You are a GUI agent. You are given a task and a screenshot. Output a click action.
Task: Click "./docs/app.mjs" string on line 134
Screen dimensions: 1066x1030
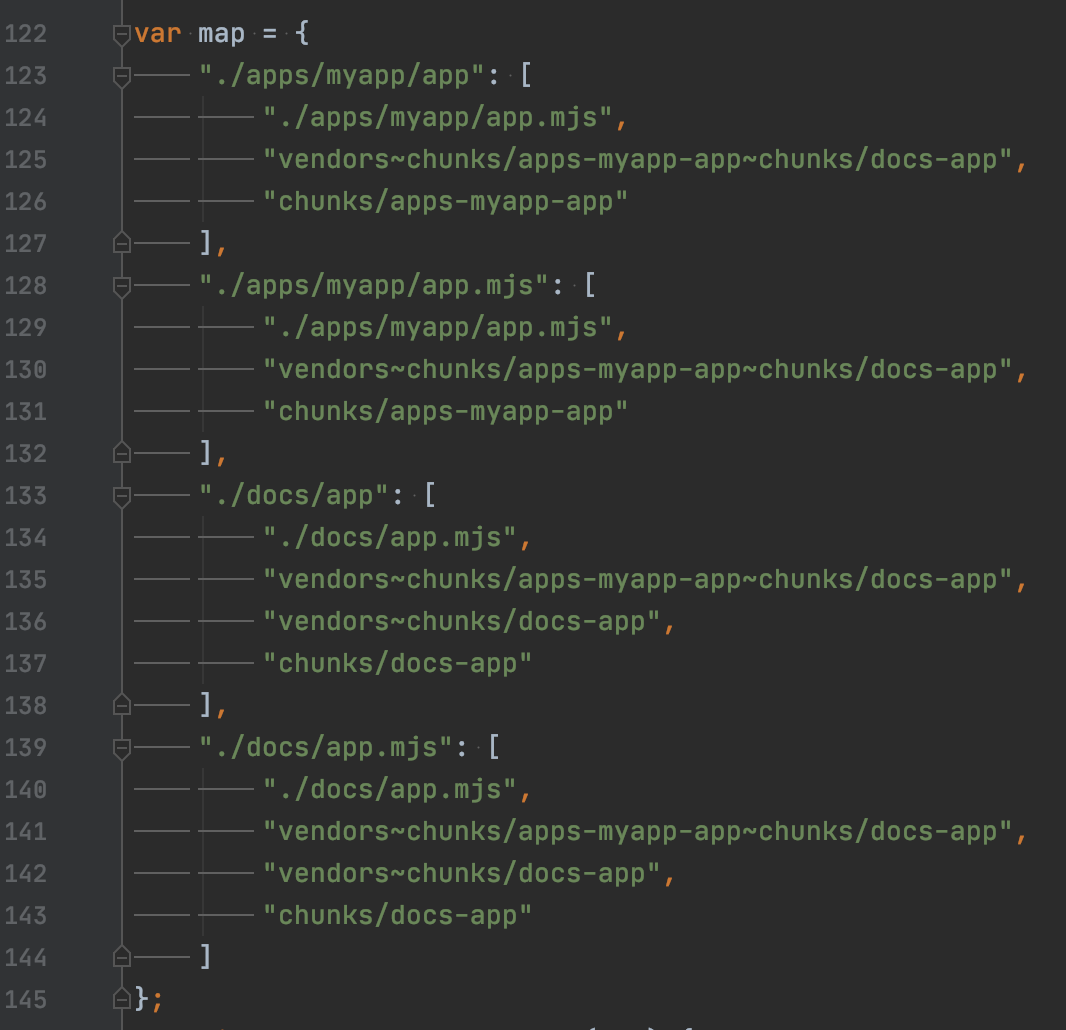click(390, 538)
